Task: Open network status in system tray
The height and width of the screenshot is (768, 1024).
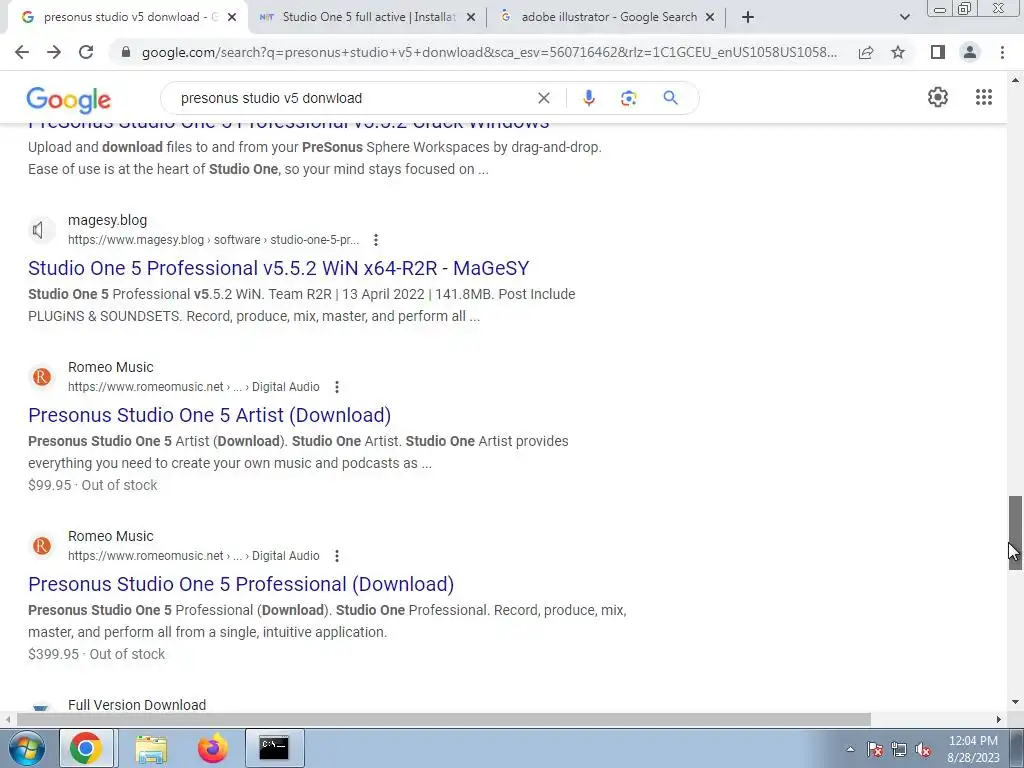Action: coord(899,750)
